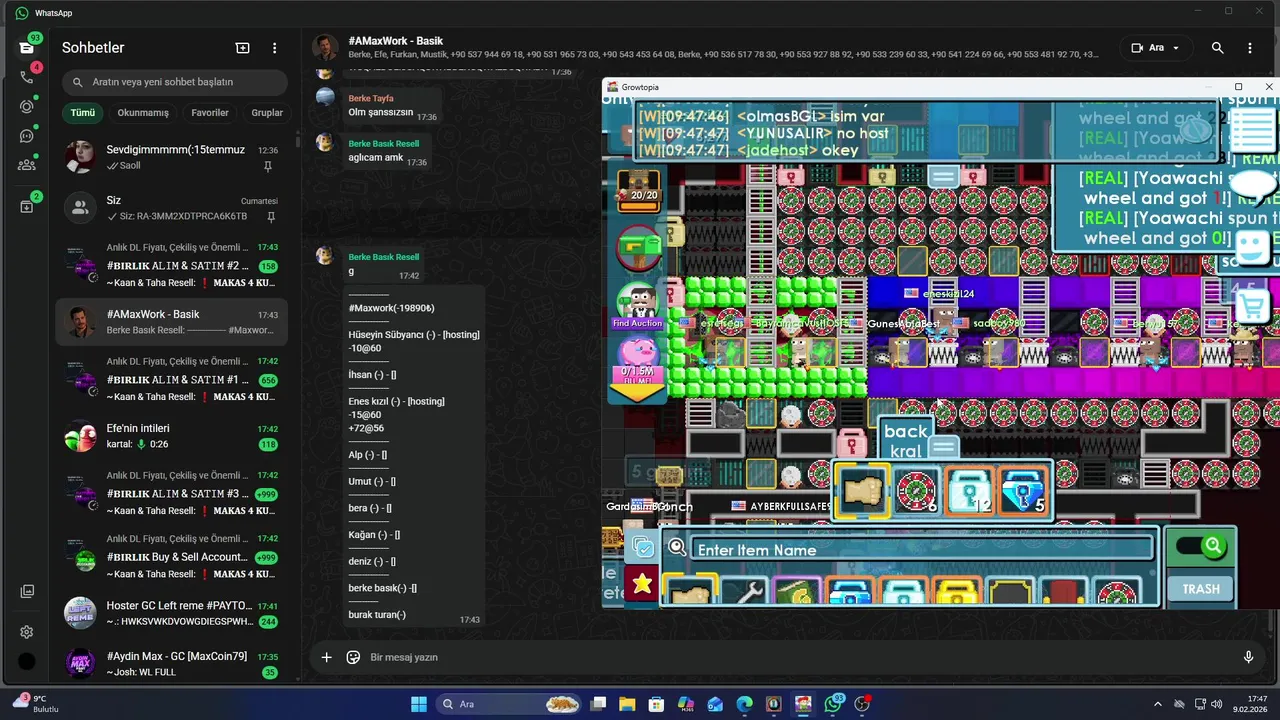Open the media gallery icon above settings
This screenshot has height=720, width=1280.
pyautogui.click(x=27, y=591)
